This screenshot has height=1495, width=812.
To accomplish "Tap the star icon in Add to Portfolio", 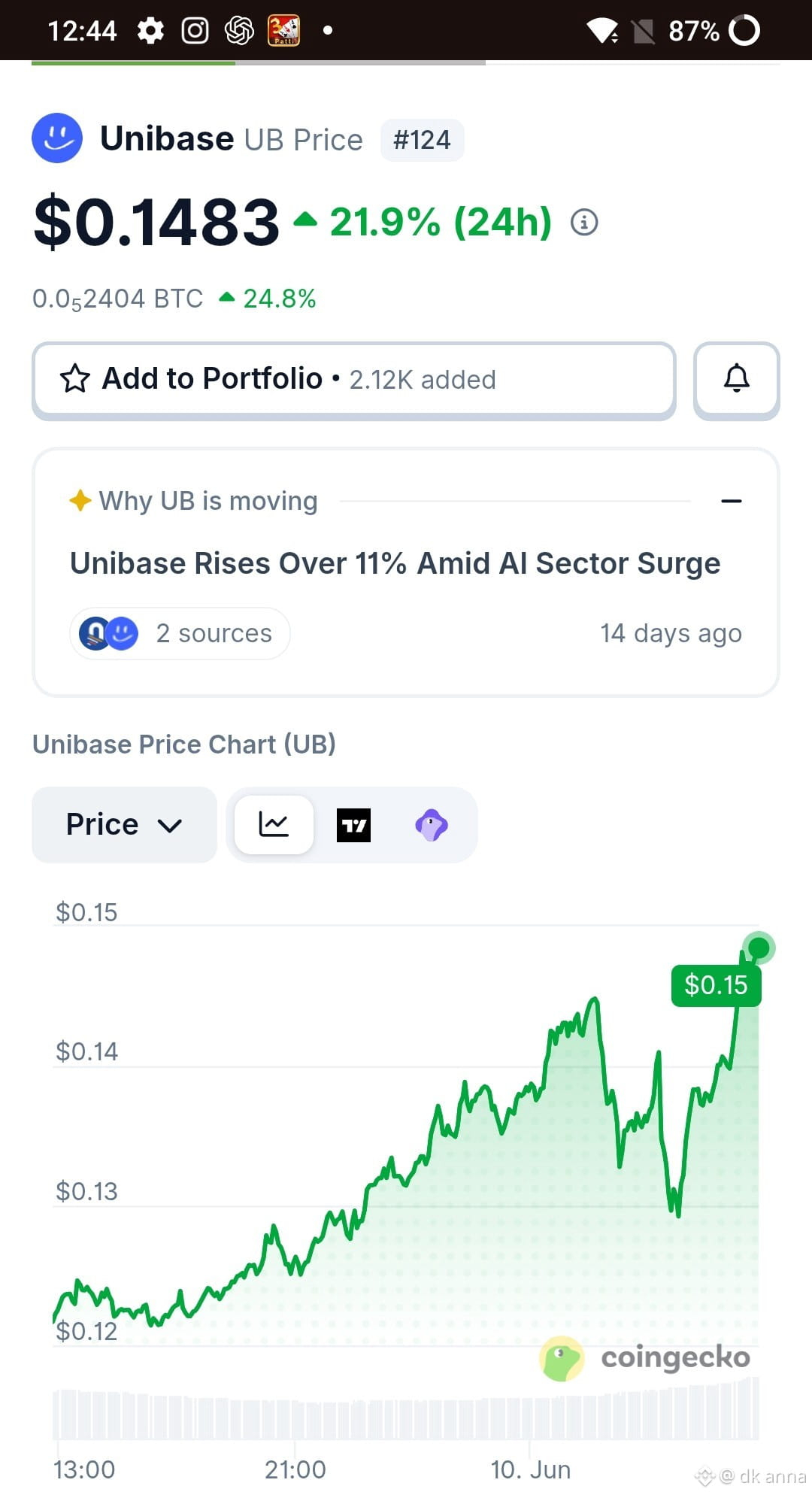I will (75, 379).
